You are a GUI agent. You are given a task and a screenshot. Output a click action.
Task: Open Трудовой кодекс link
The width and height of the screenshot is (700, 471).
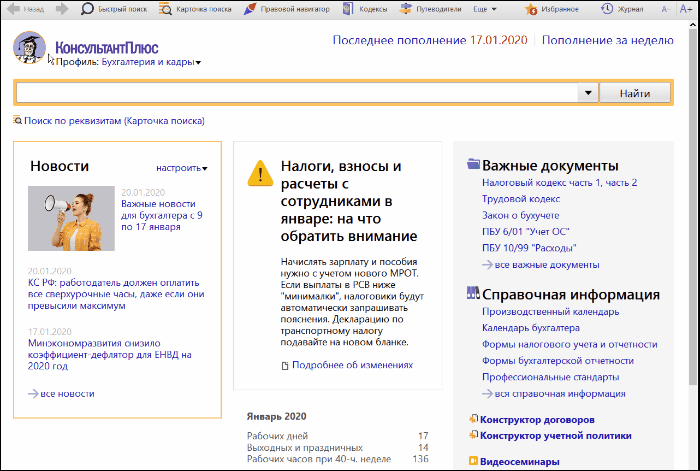(521, 199)
